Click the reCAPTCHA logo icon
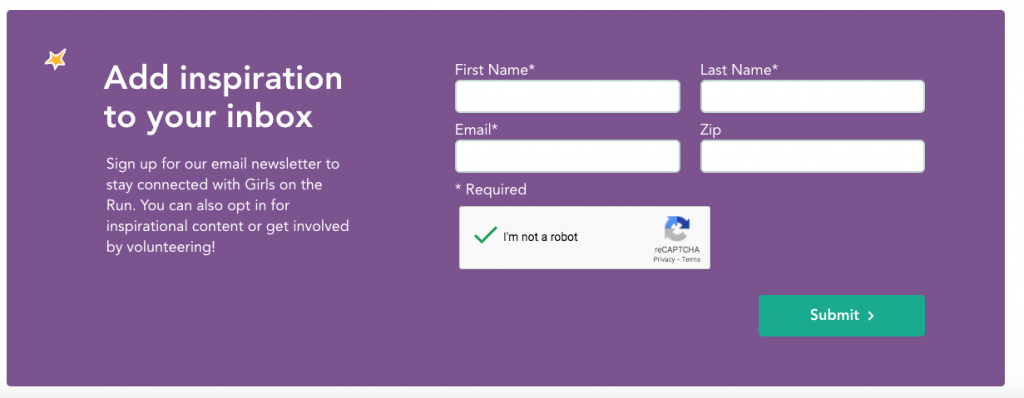The image size is (1024, 398). [677, 229]
